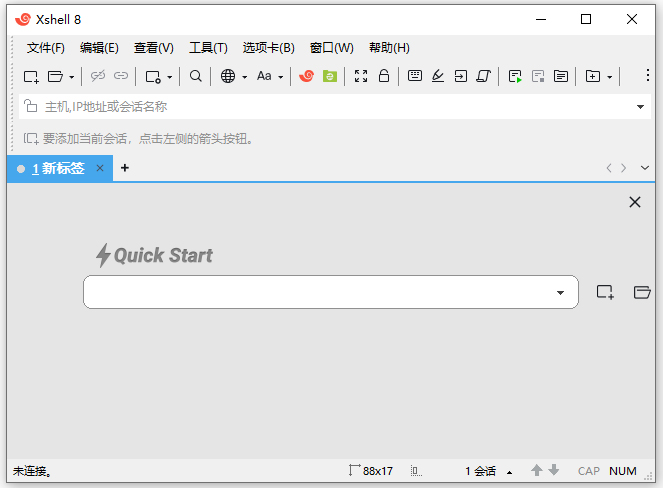The image size is (663, 488).
Task: Open the toolbar overflow three-dots menu
Action: pyautogui.click(x=647, y=75)
